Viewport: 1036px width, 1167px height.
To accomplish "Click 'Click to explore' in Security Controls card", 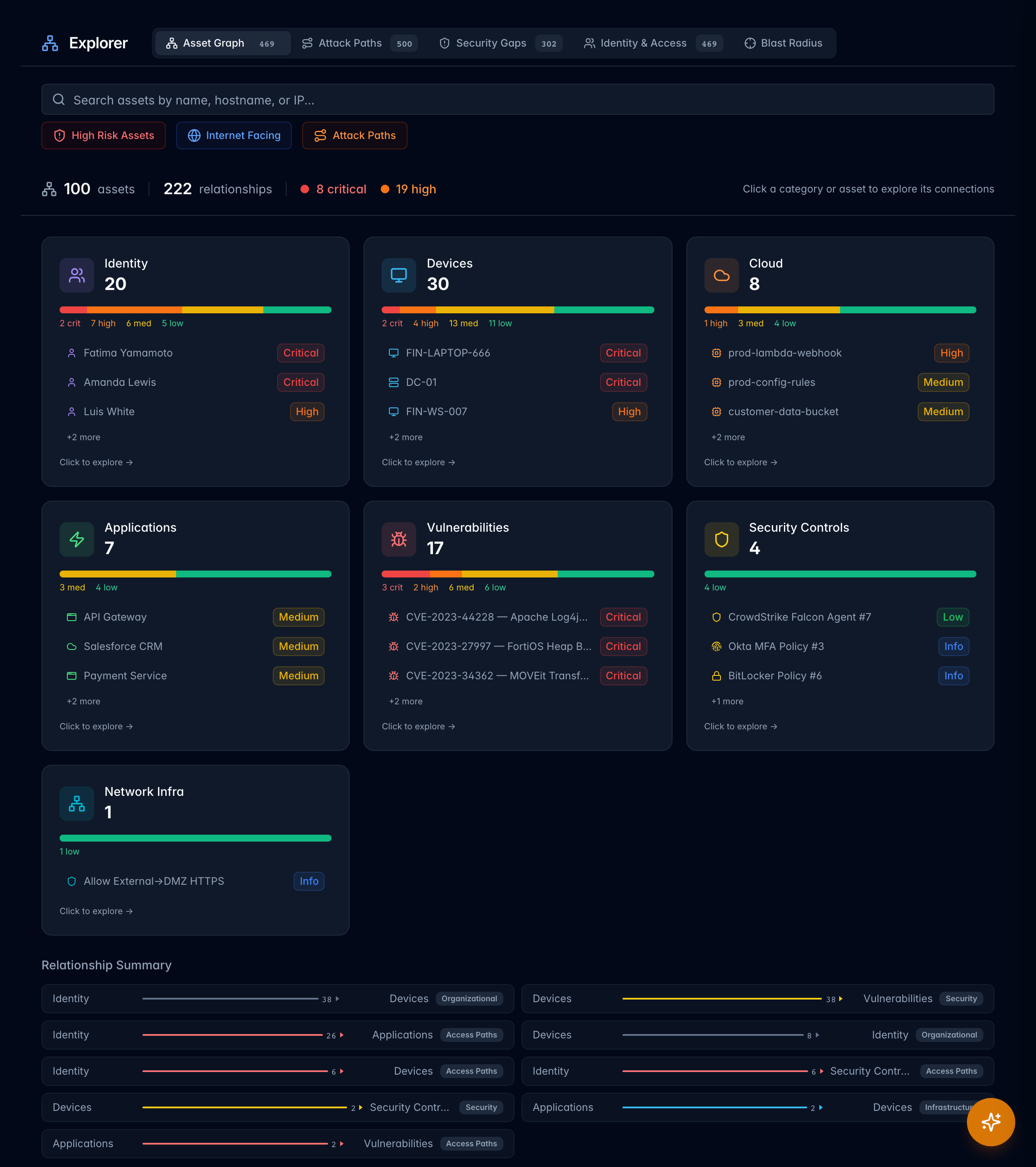I will [x=741, y=727].
